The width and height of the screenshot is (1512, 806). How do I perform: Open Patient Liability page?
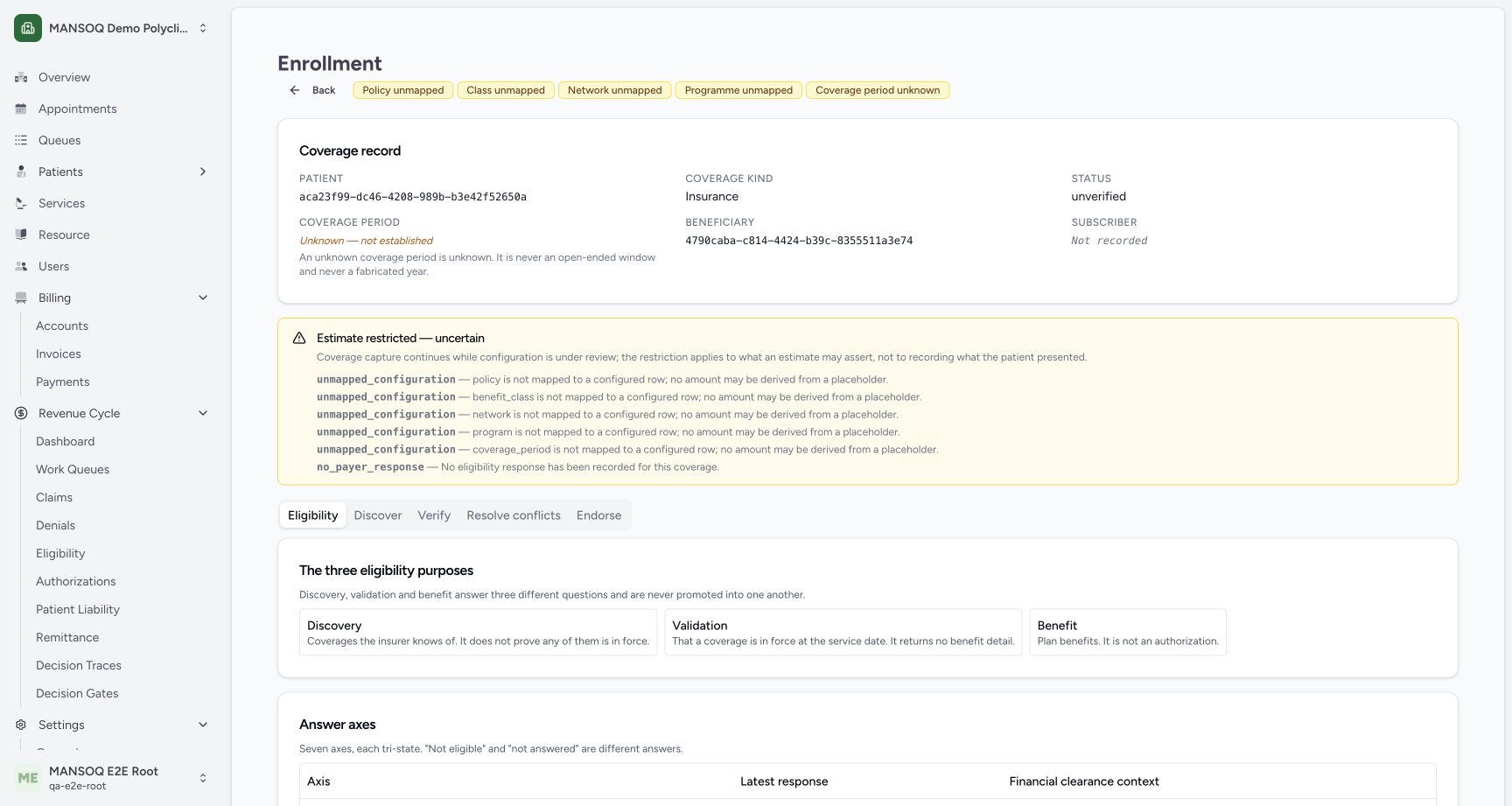pyautogui.click(x=78, y=609)
